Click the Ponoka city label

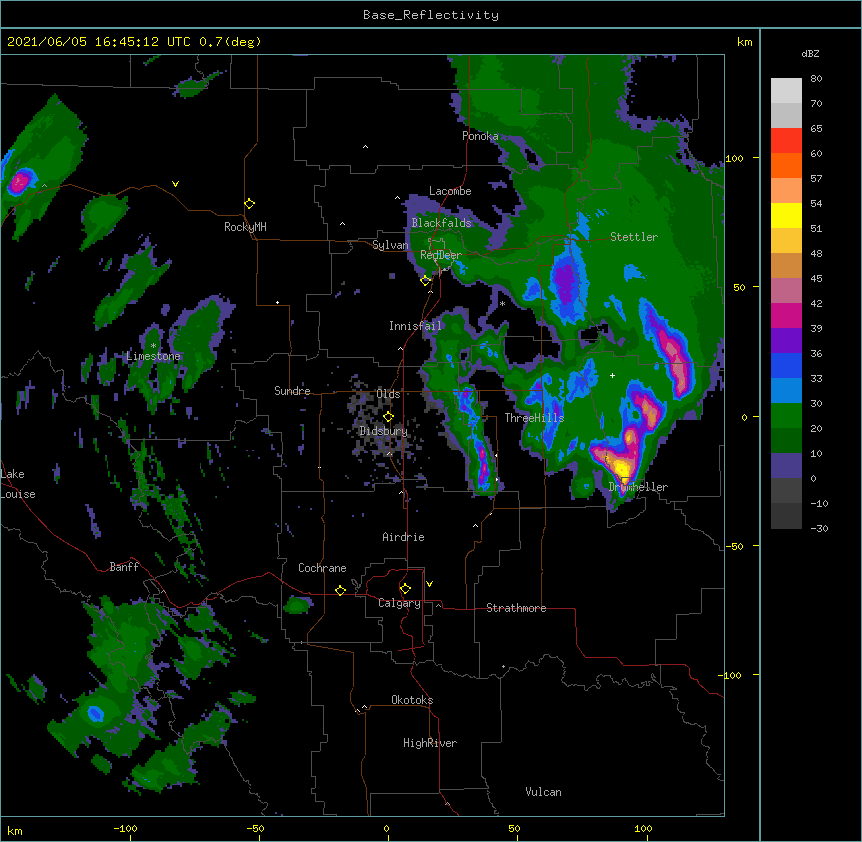480,136
